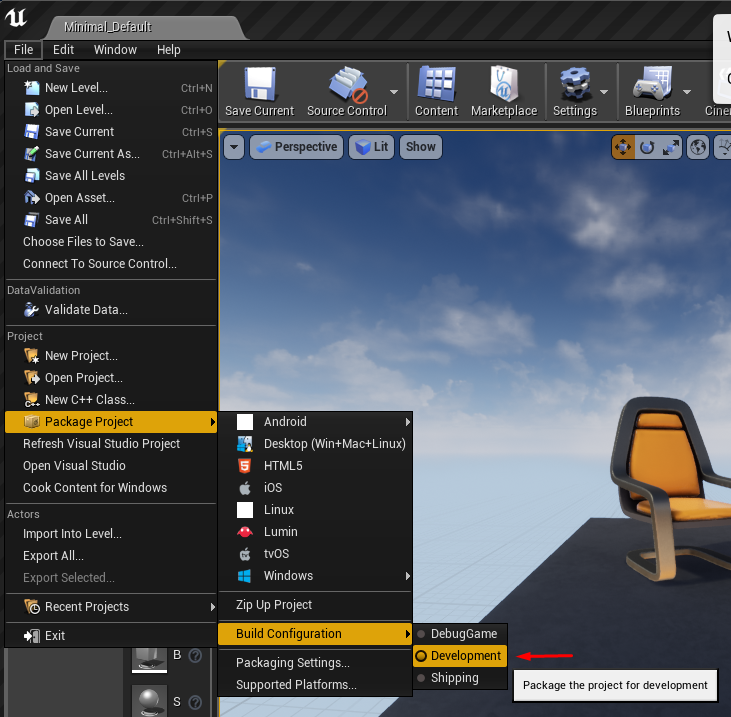The image size is (731, 717).
Task: Toggle the Perspective viewport mode button
Action: [297, 147]
